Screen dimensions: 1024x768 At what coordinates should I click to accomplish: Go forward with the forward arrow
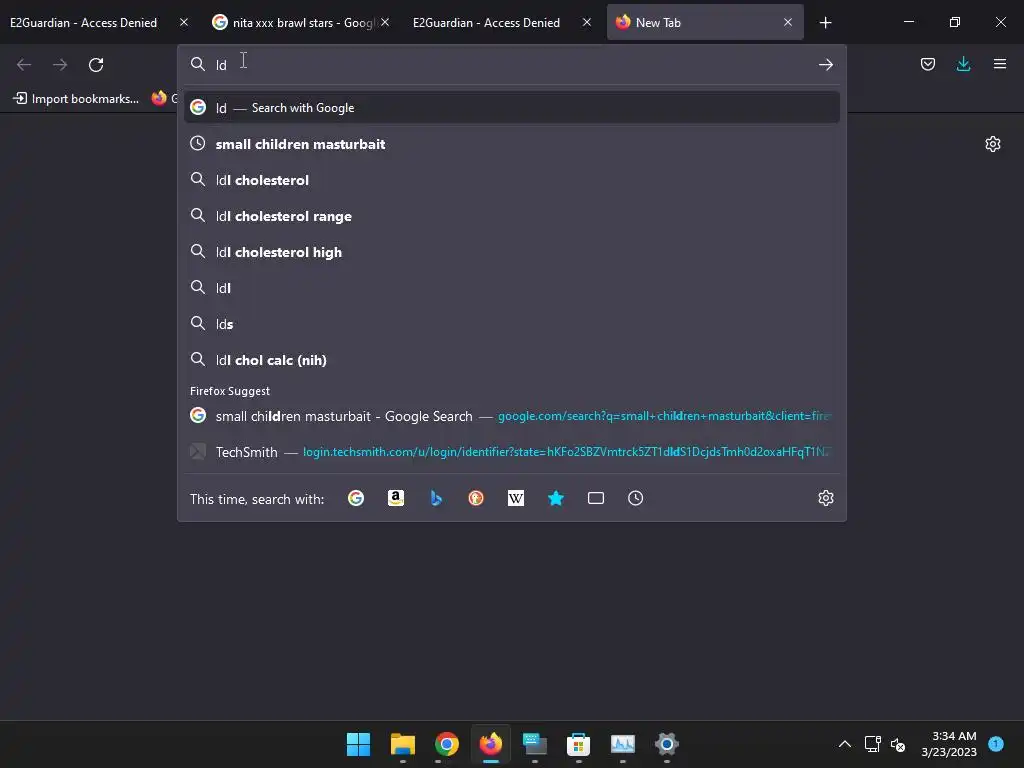(60, 65)
